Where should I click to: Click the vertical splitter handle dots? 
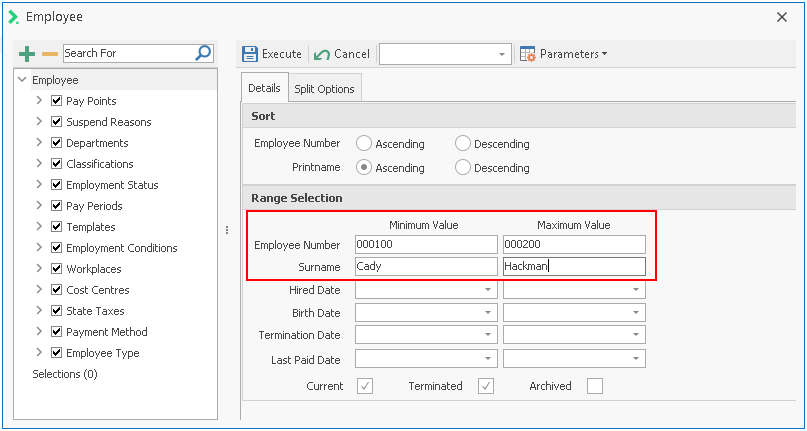tap(229, 230)
